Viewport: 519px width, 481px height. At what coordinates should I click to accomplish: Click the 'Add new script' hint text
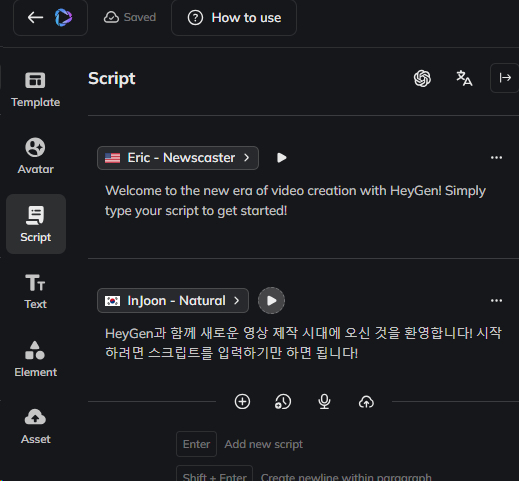click(x=264, y=444)
